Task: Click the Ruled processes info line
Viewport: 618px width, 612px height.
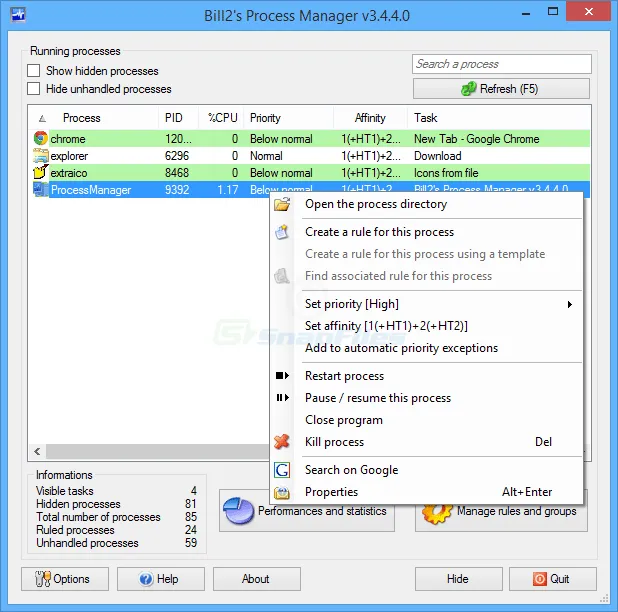Action: tap(116, 530)
